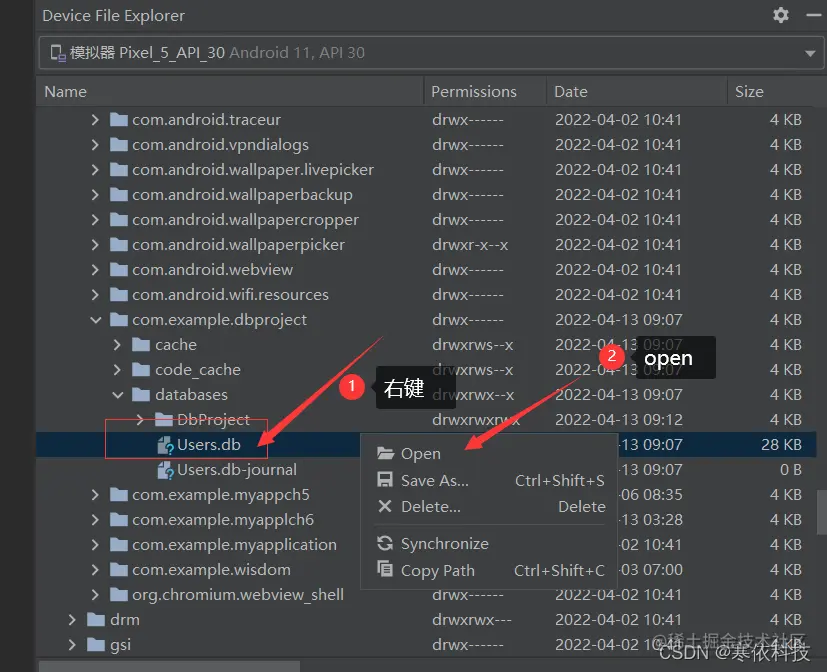Click the Users.db-journal file icon
Screen dimensions: 827x672
[x=166, y=470]
